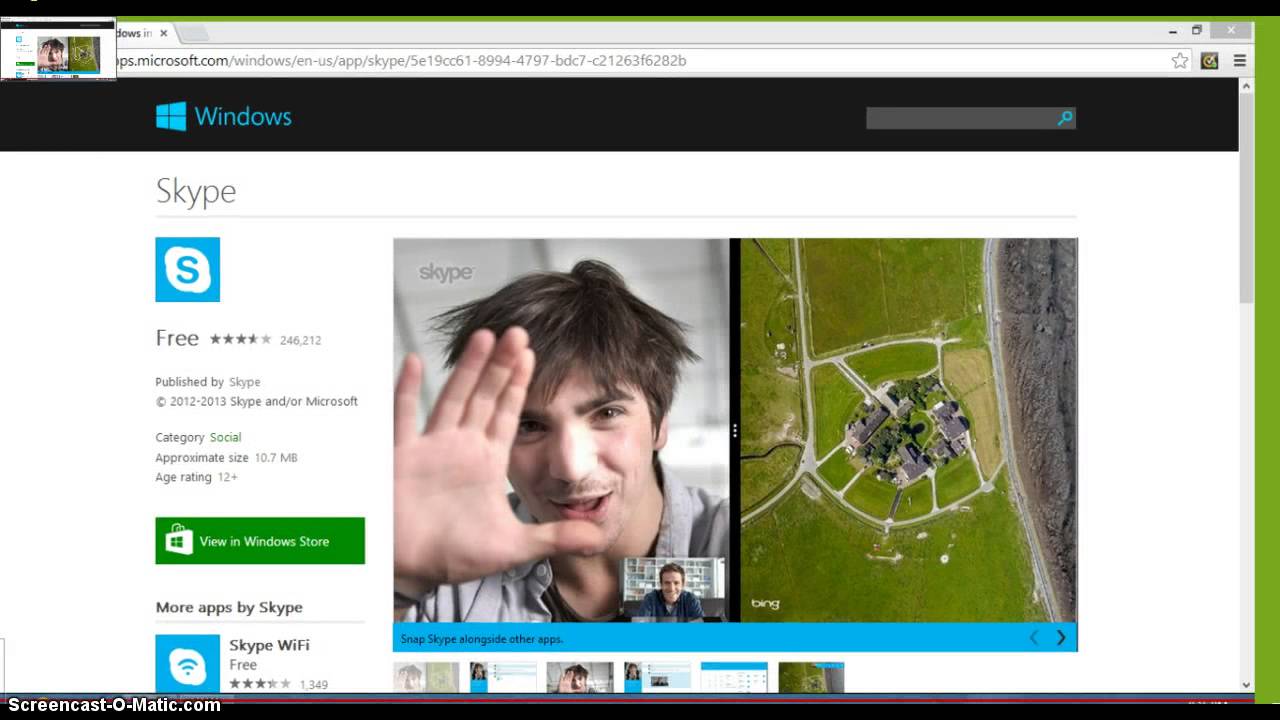This screenshot has width=1280, height=720.
Task: Click the Skype rating stars
Action: 240,339
